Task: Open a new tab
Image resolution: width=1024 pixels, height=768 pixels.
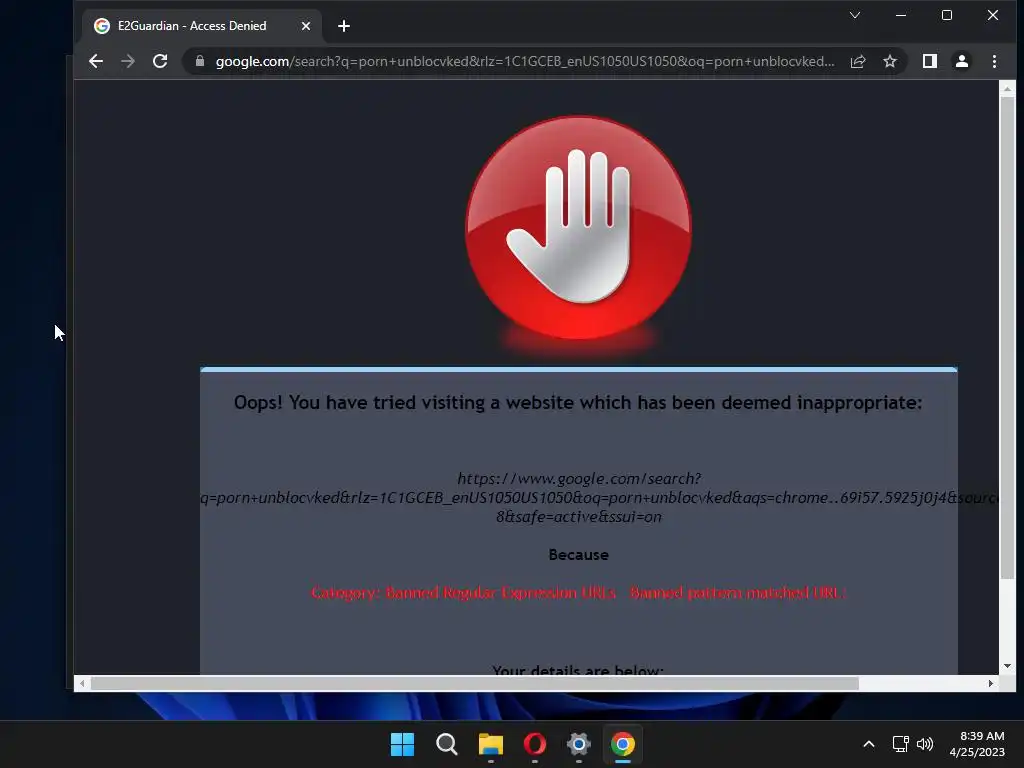Action: pyautogui.click(x=344, y=26)
